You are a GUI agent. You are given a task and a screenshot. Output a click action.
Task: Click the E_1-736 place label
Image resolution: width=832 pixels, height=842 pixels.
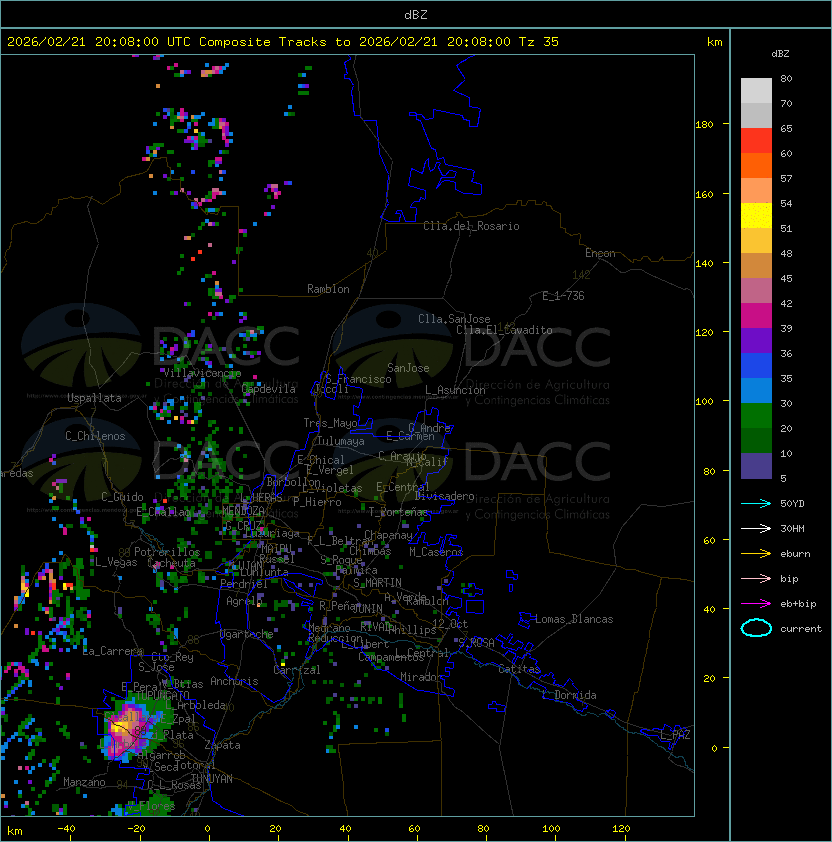tap(563, 296)
